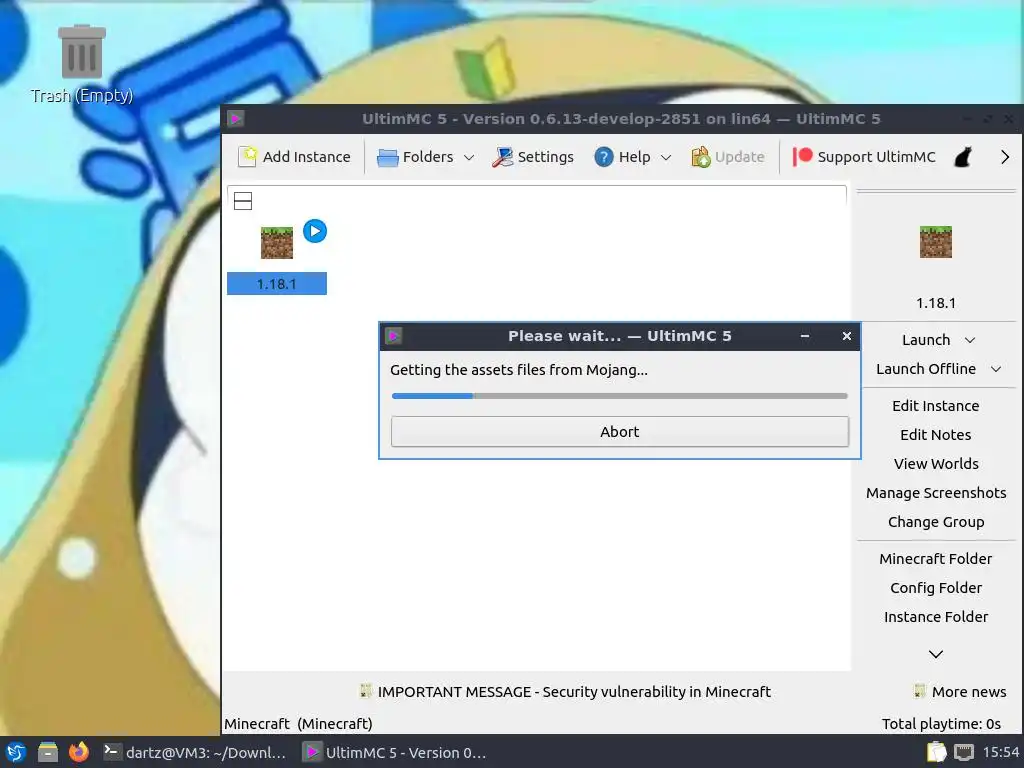Image resolution: width=1024 pixels, height=768 pixels.
Task: Open the Trash desktop icon
Action: click(x=82, y=63)
